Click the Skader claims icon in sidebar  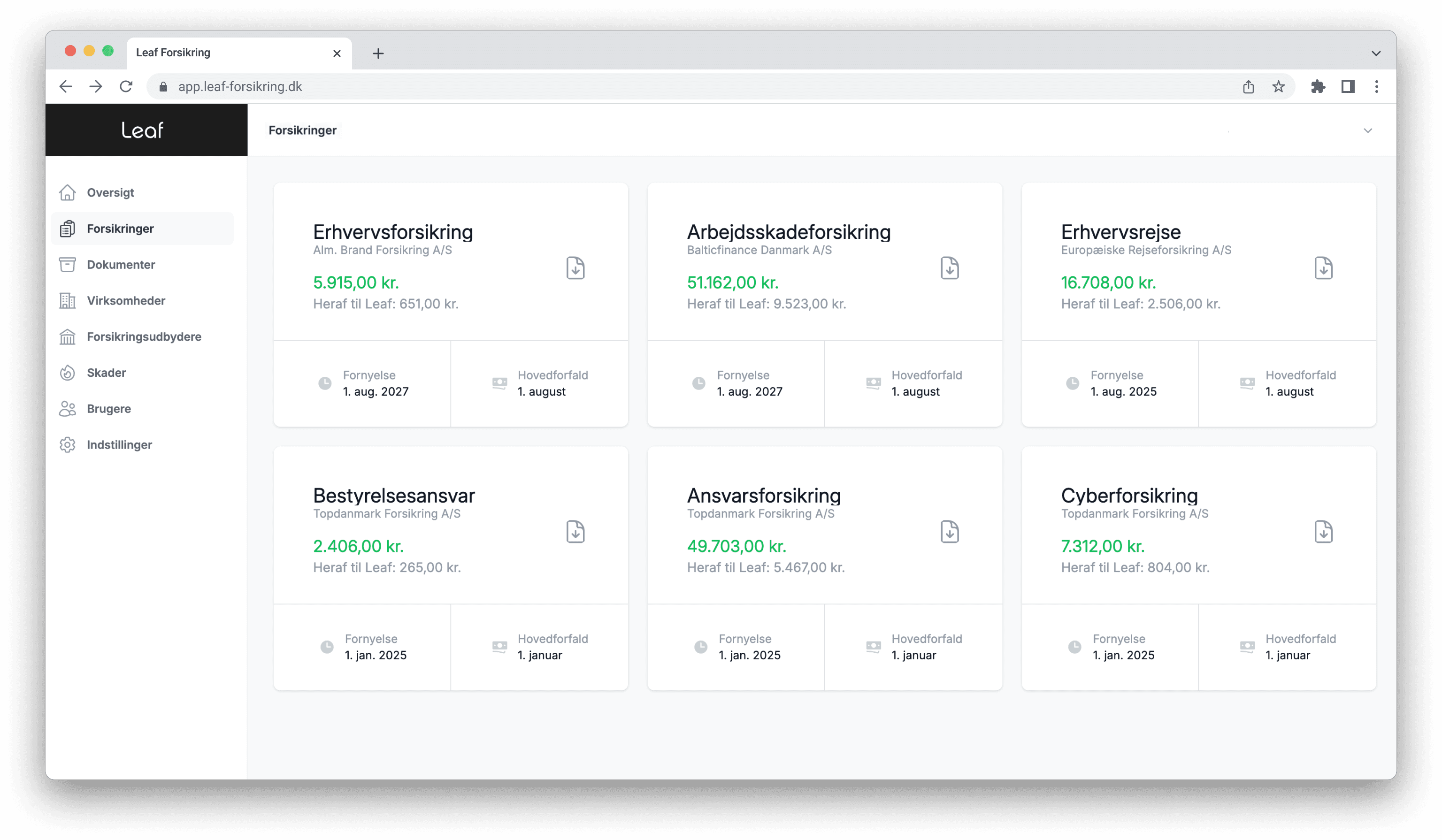tap(68, 373)
